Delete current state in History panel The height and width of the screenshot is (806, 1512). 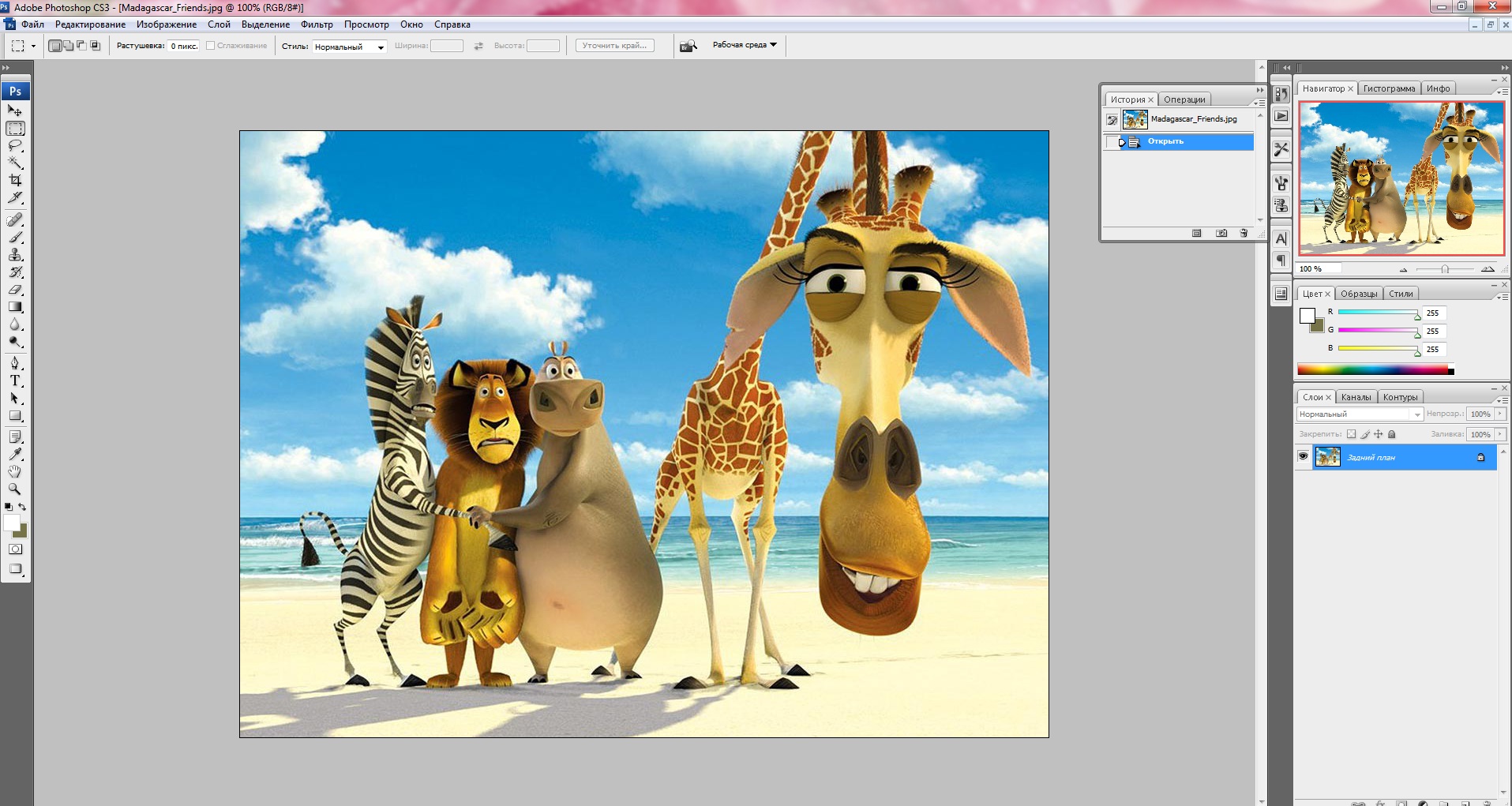click(1244, 233)
